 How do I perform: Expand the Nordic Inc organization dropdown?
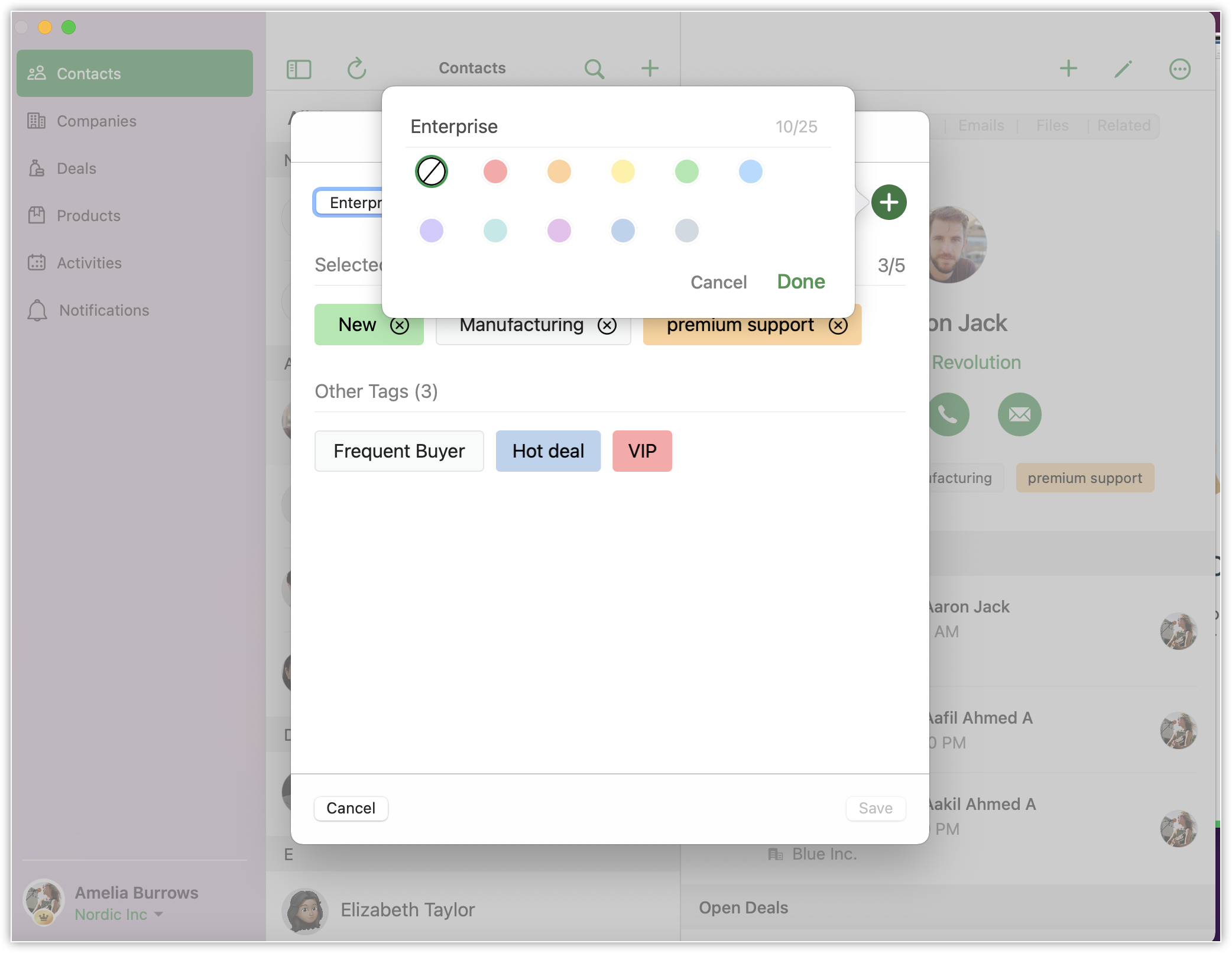(158, 914)
